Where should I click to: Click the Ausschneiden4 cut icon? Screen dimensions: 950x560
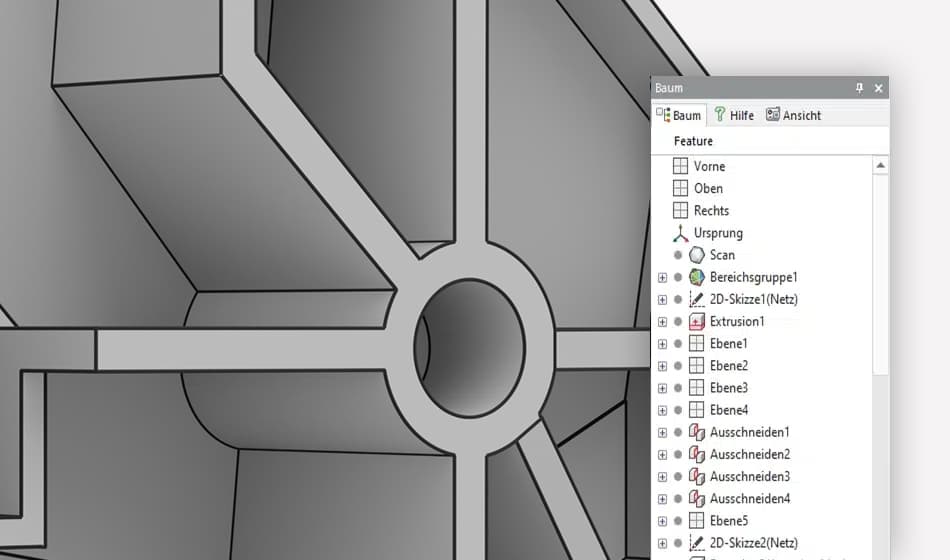tap(697, 498)
